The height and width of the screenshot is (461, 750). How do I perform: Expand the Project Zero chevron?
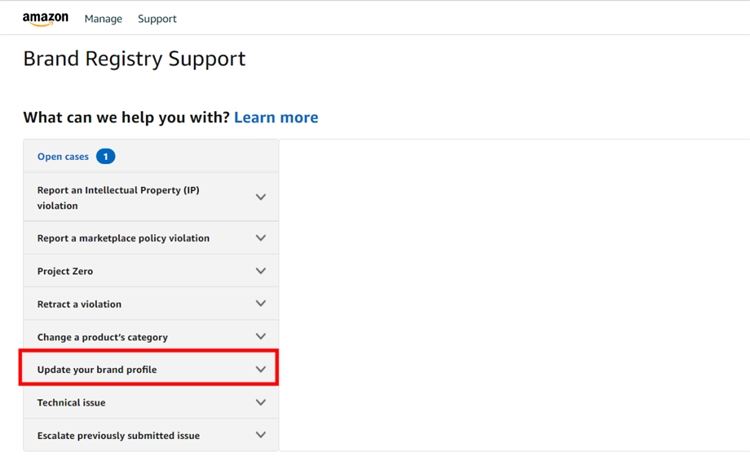261,271
